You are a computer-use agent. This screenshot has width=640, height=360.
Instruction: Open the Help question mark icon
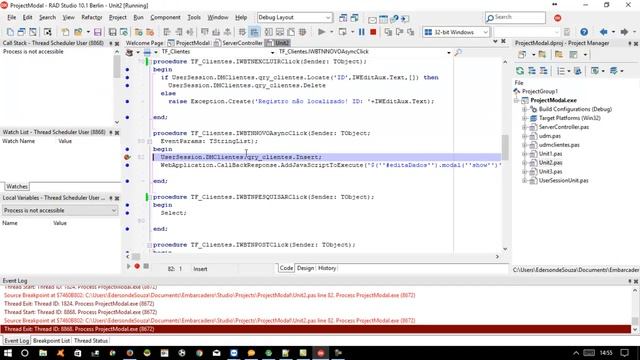[x=584, y=32]
